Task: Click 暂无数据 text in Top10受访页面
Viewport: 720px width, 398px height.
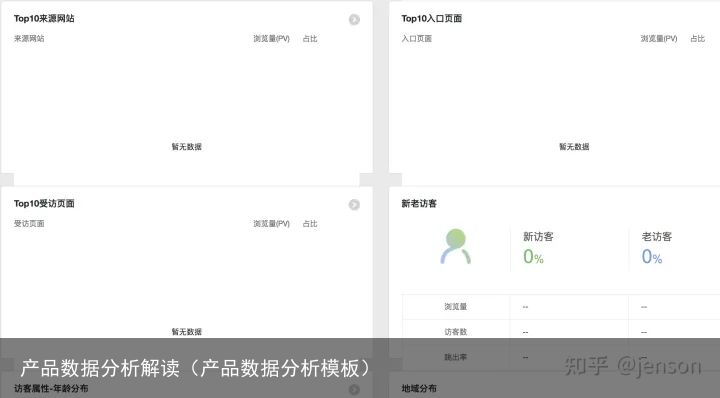Action: [186, 331]
